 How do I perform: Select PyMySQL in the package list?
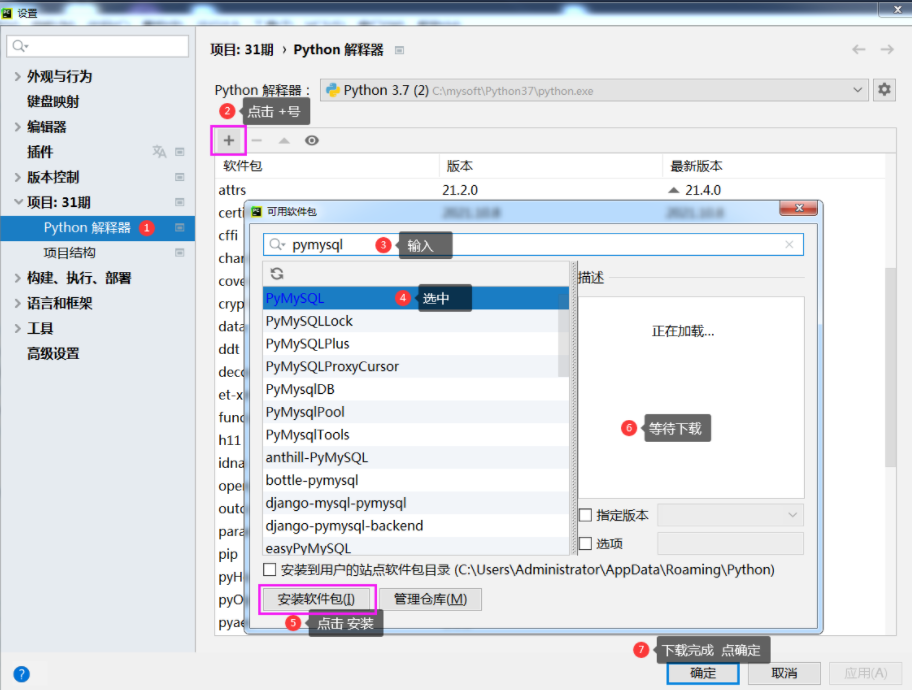(x=415, y=298)
